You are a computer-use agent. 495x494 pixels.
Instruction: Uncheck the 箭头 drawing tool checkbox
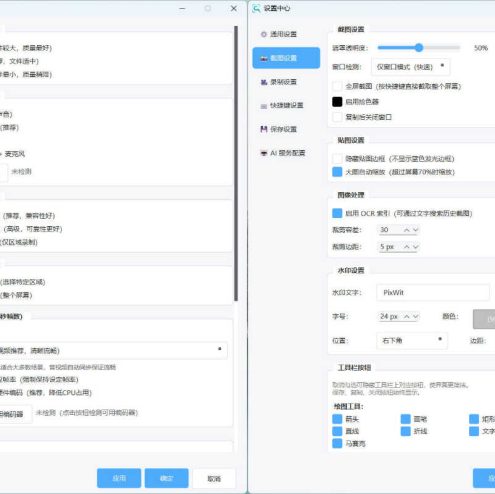pyautogui.click(x=337, y=419)
